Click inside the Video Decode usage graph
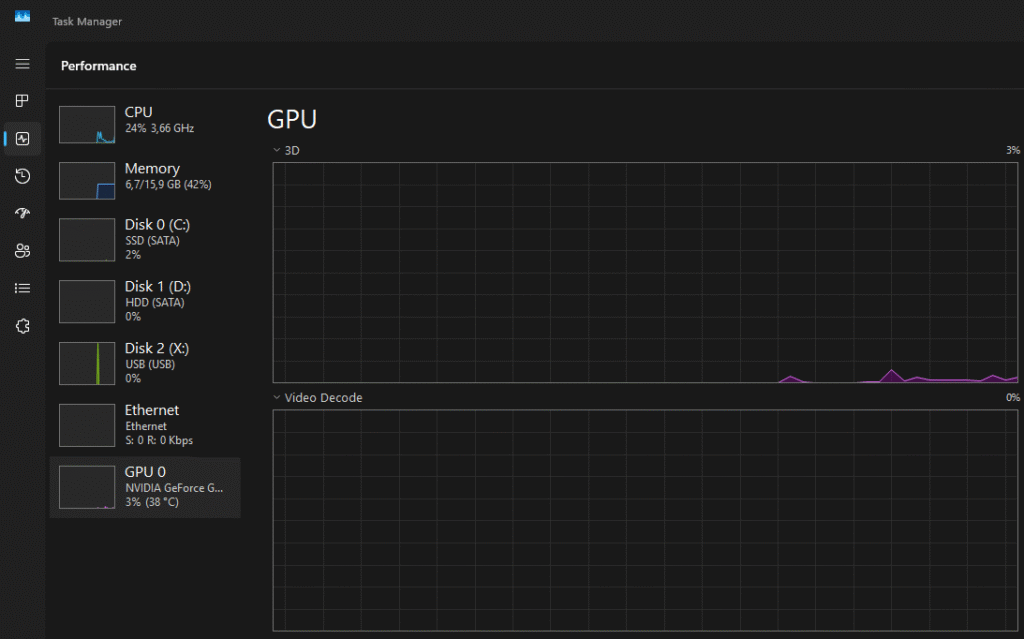The image size is (1024, 639). 645,520
